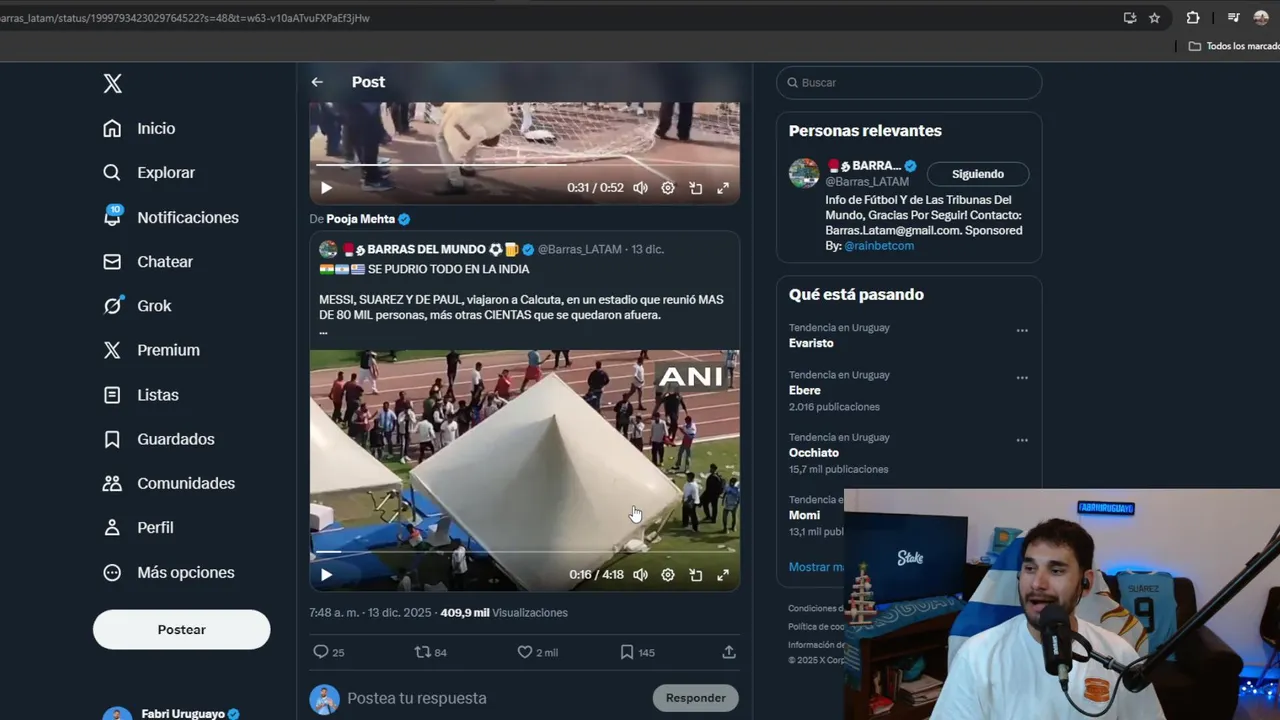Viewport: 1280px width, 720px height.
Task: Expand Más opciones menu
Action: tap(169, 572)
